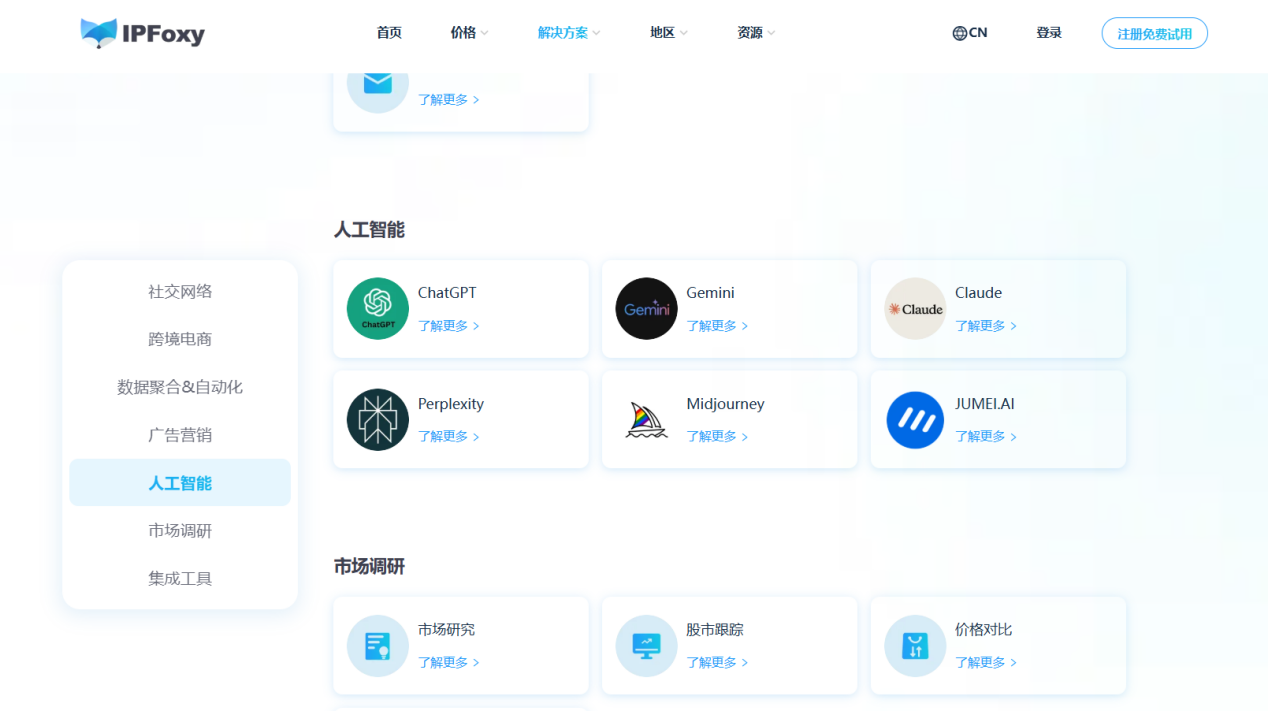Click the Perplexity card title
This screenshot has height=711, width=1268.
coord(451,404)
